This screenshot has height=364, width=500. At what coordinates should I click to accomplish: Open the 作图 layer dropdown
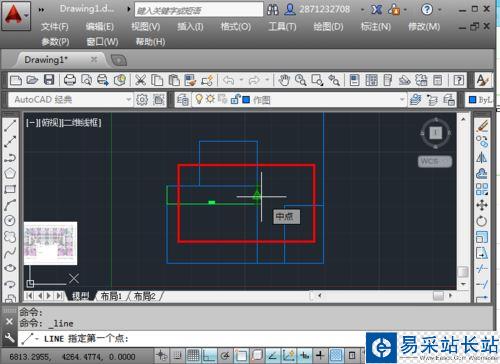(x=402, y=99)
